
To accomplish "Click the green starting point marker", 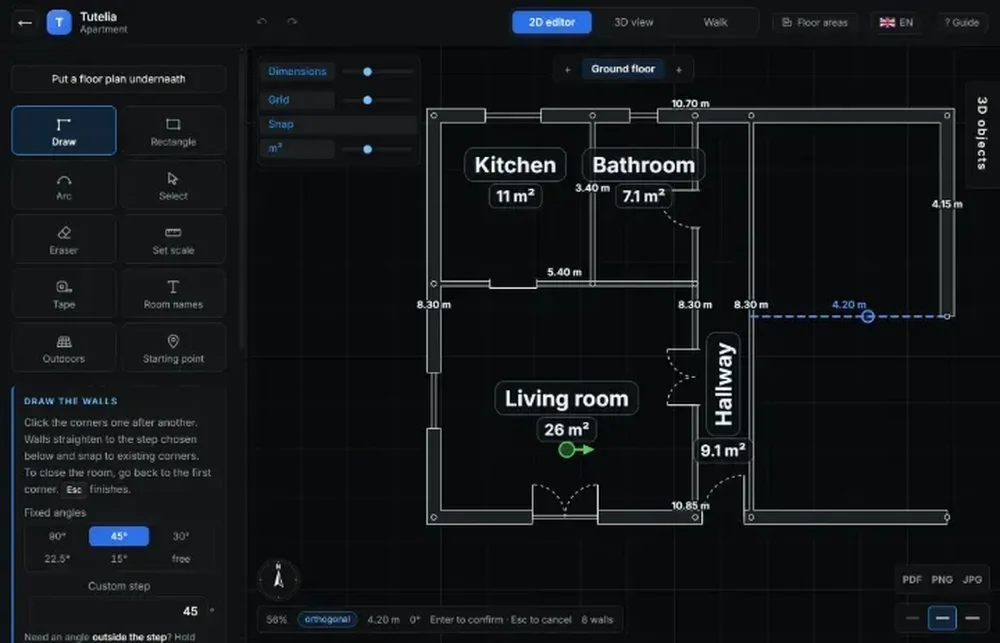I will point(566,450).
